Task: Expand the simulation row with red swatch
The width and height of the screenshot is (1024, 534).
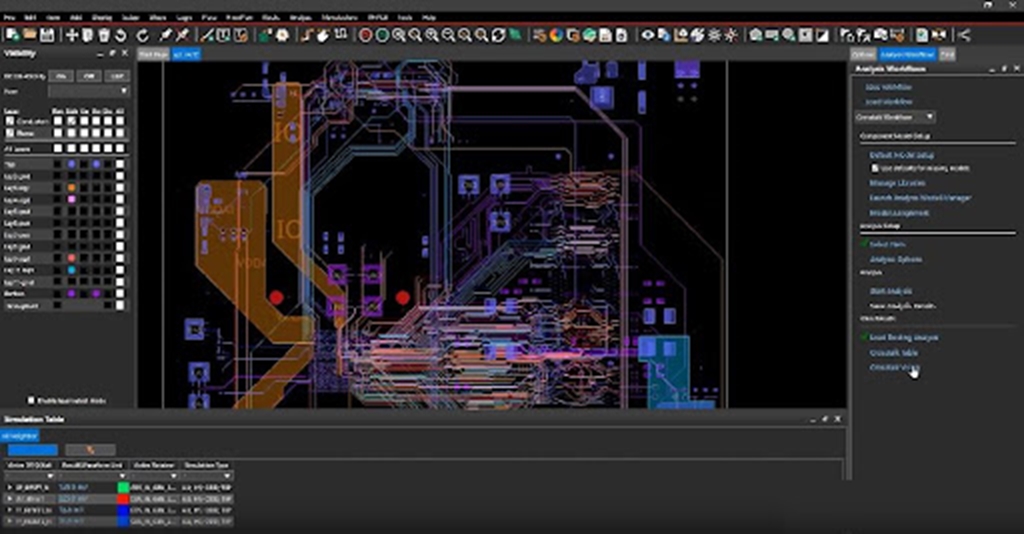Action: 9,499
